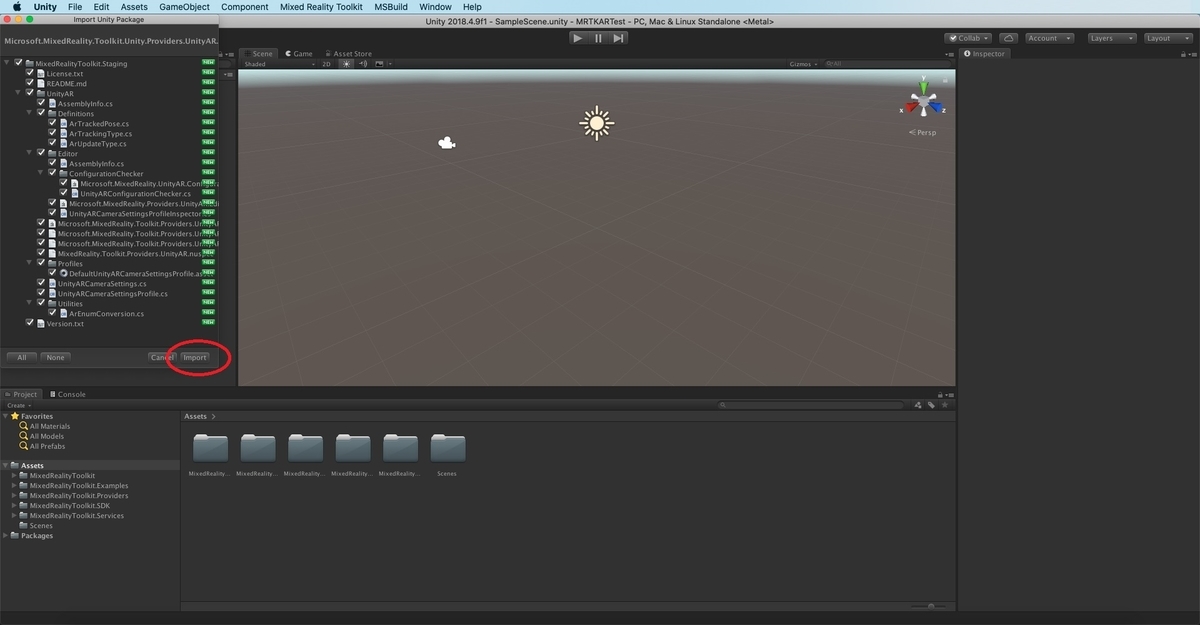Uncheck MixedRealityToolkit.Staging checkbox
1200x625 pixels.
[x=19, y=63]
